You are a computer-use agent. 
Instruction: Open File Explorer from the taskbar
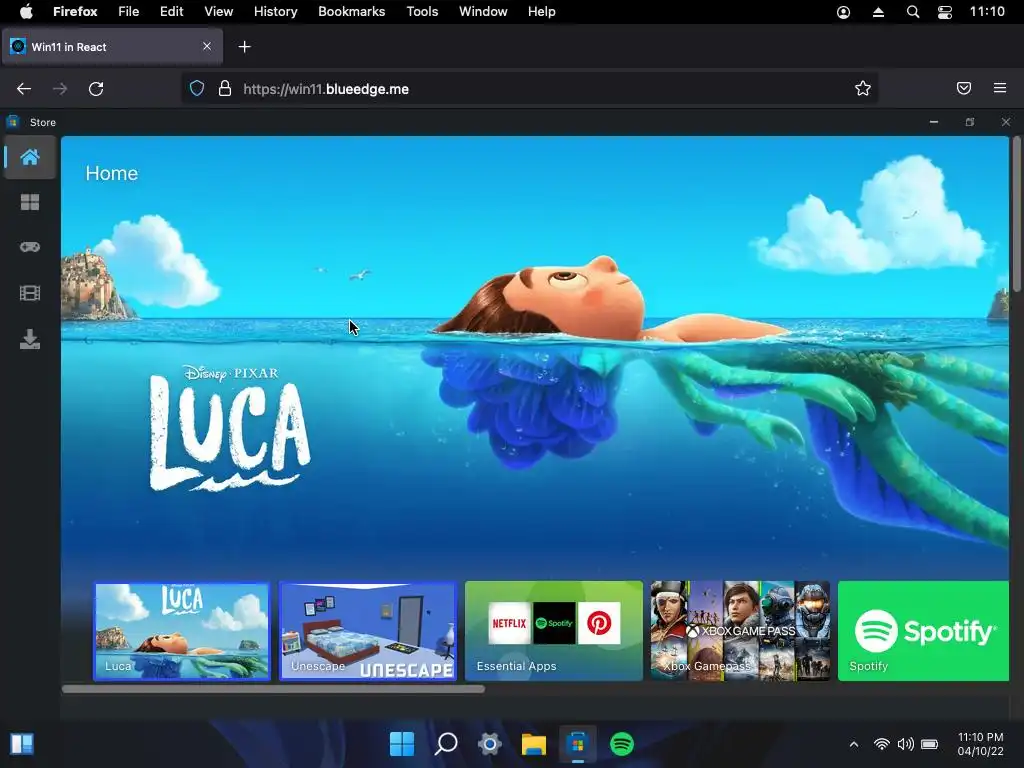tap(534, 744)
